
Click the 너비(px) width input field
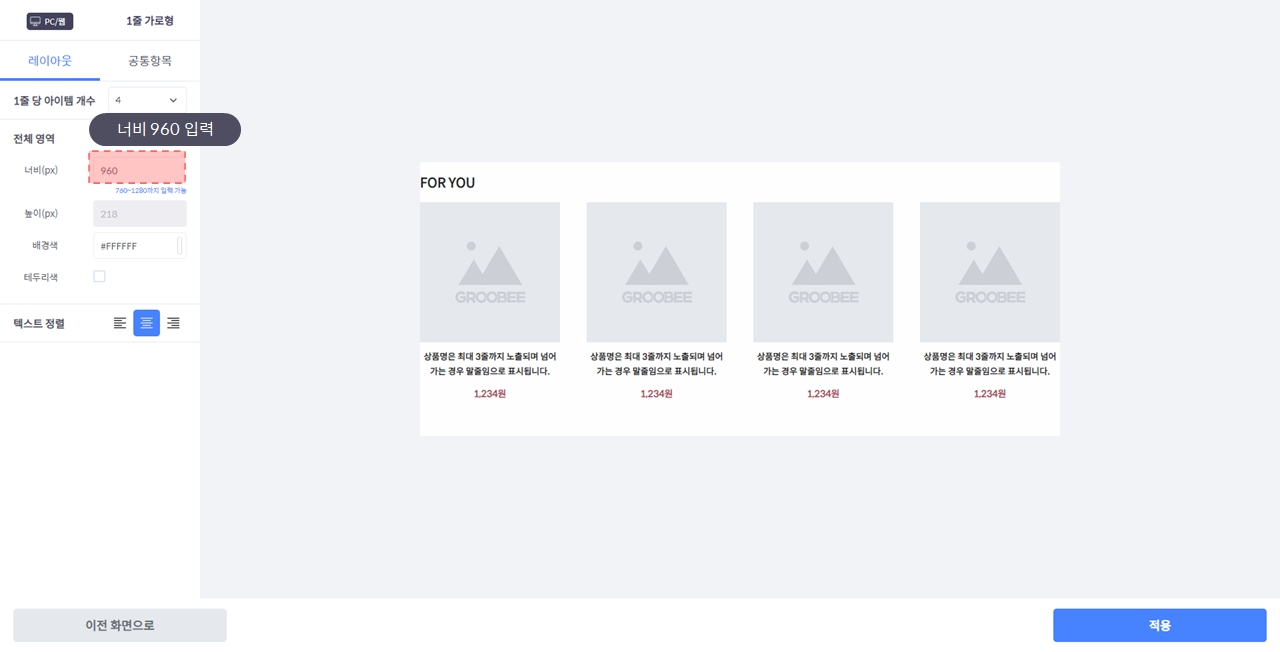point(137,170)
